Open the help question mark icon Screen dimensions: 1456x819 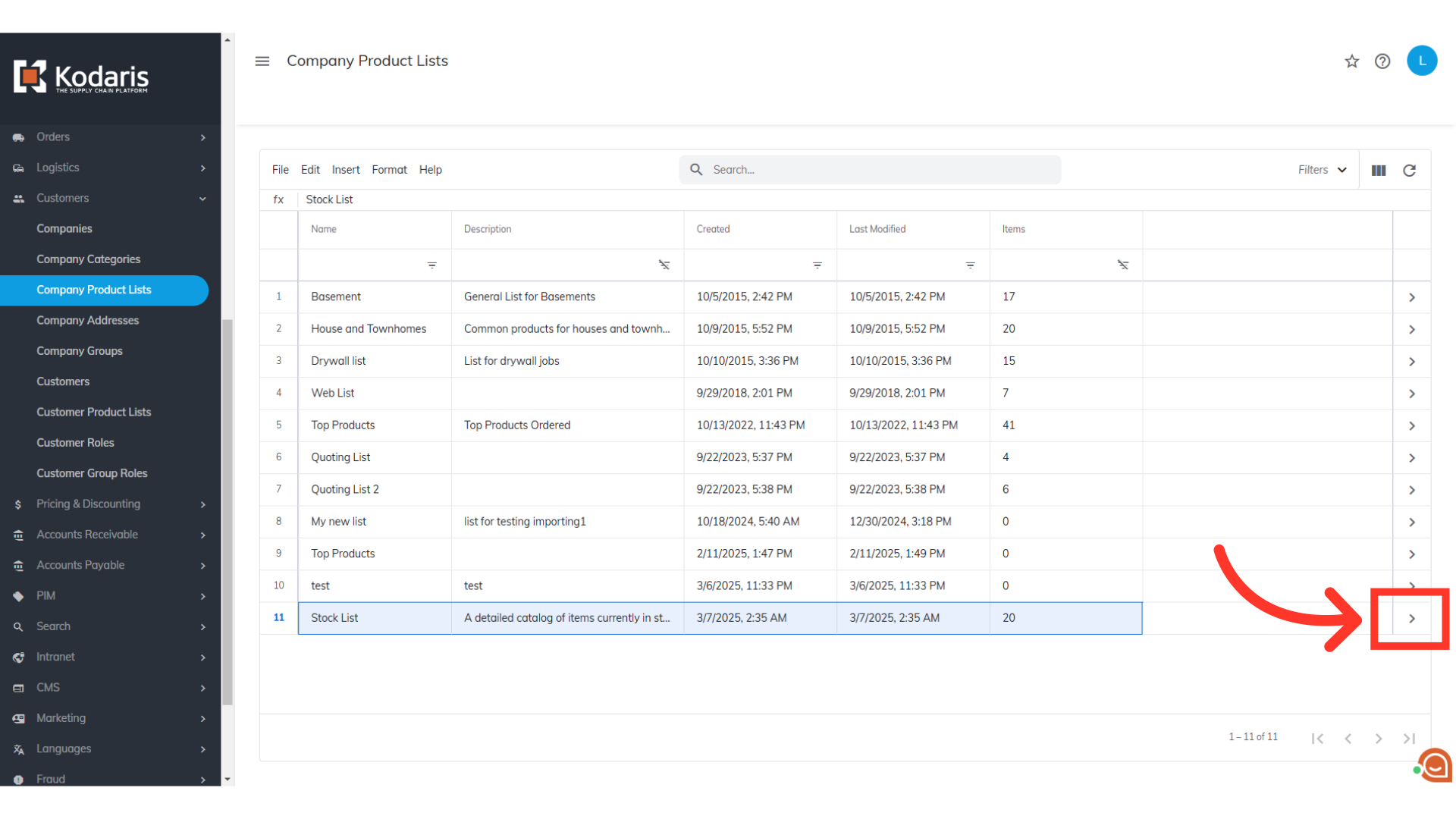[x=1382, y=61]
